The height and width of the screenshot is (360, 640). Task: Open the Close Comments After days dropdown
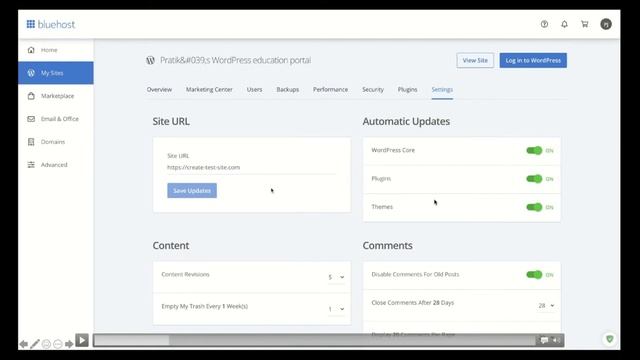coord(546,305)
